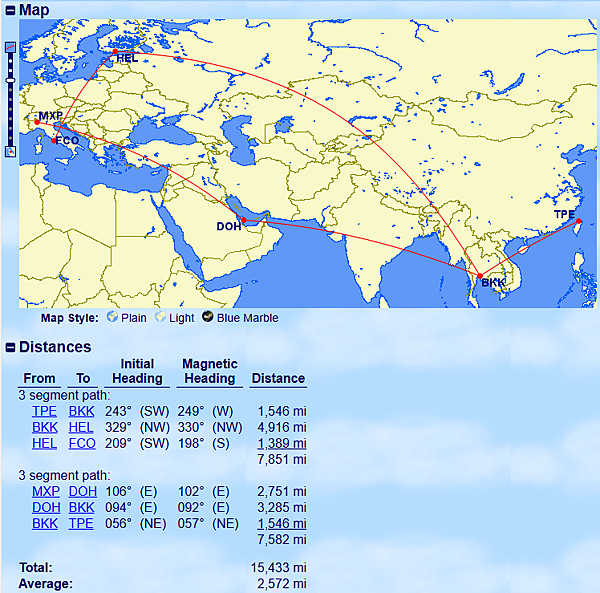Click the TPE airport marker on the map
This screenshot has height=593, width=600.
point(579,221)
